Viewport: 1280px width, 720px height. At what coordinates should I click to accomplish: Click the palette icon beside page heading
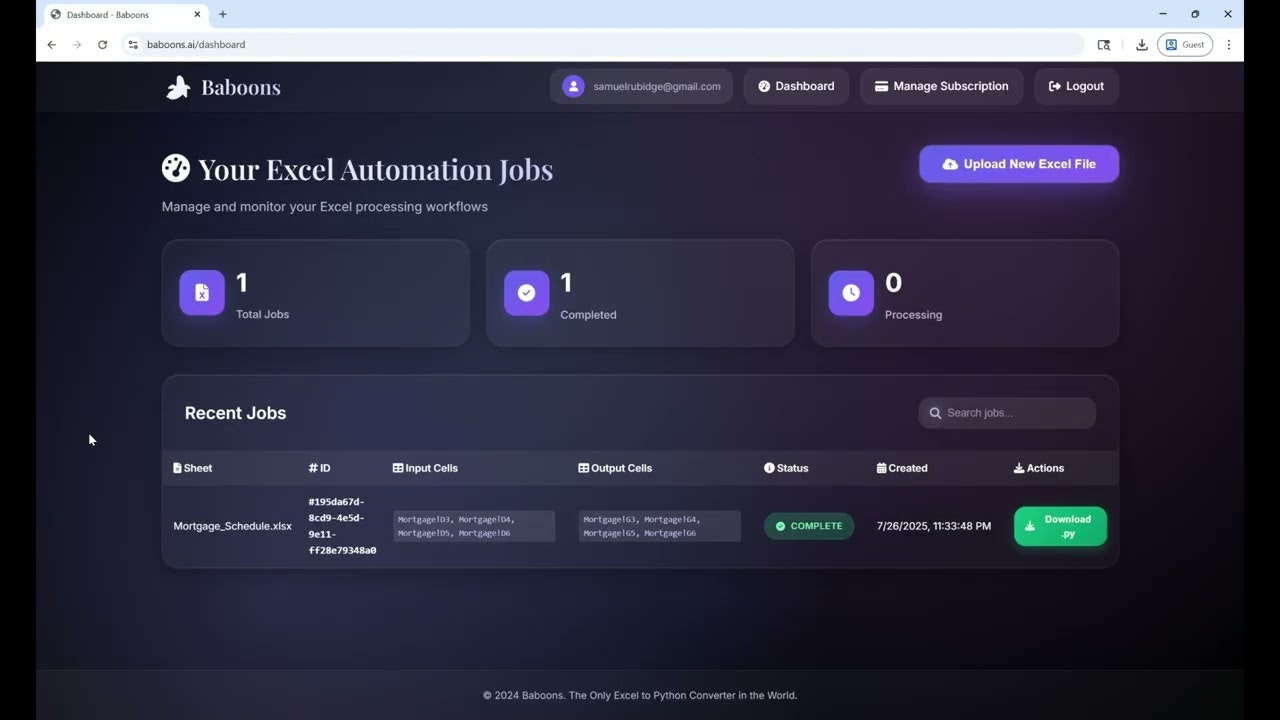[x=176, y=168]
